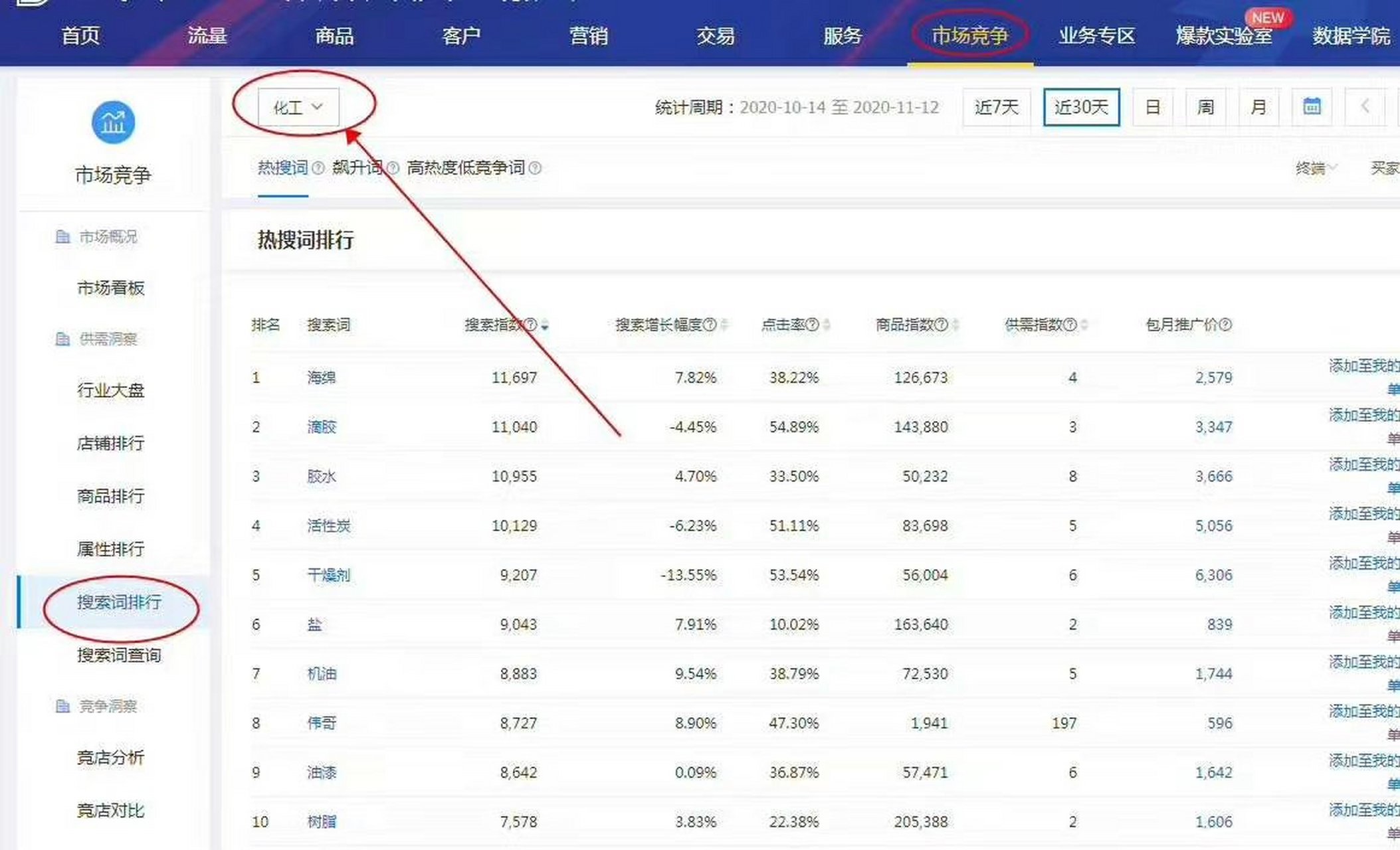Select 月 as the statistics granularity
This screenshot has width=1400, height=850.
click(x=1258, y=107)
